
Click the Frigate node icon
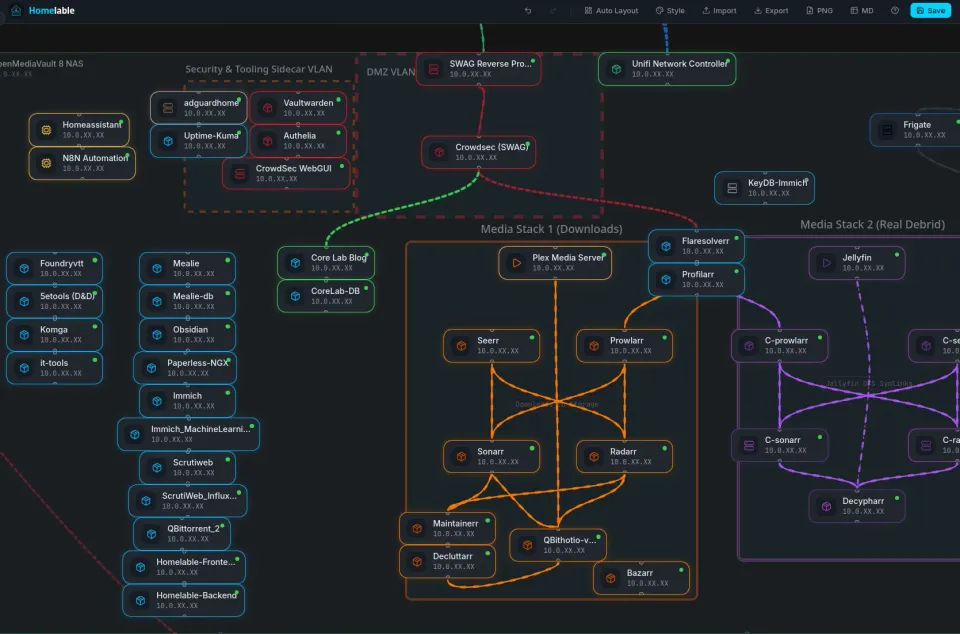pyautogui.click(x=887, y=130)
